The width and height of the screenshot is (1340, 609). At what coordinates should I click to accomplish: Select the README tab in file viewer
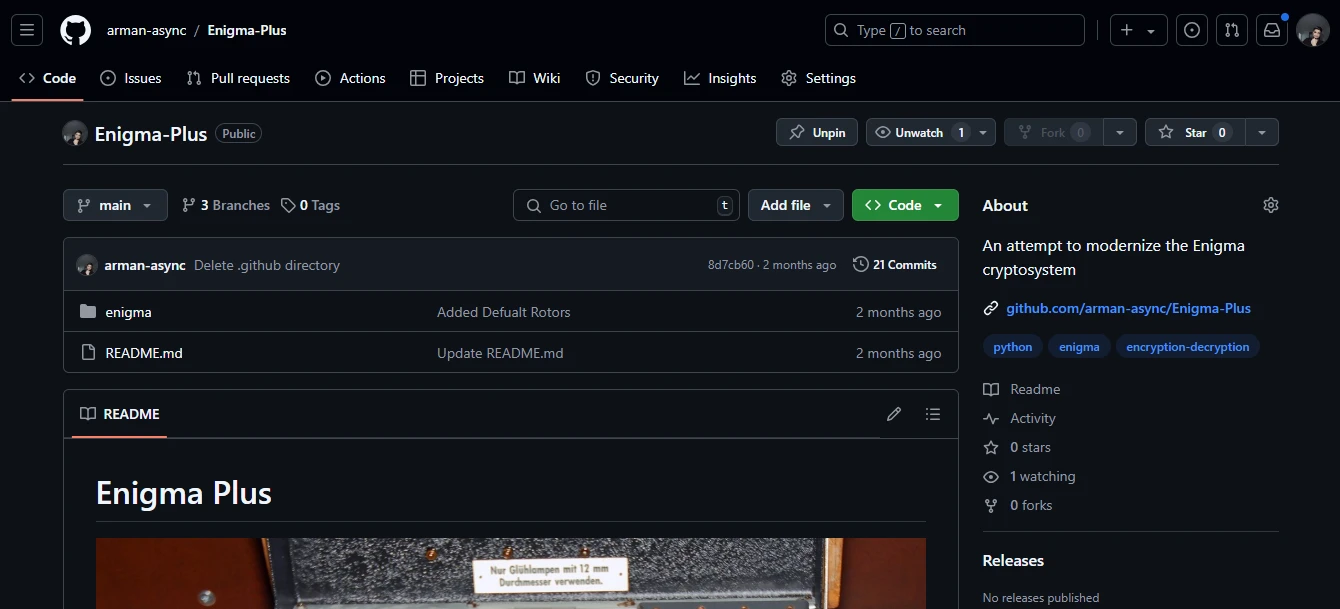120,414
